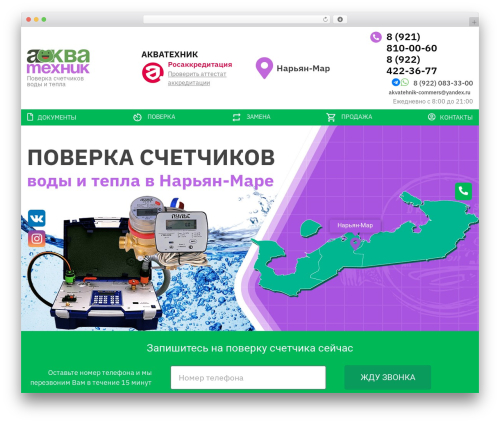The width and height of the screenshot is (500, 423).
Task: Click the green region map graphic
Action: [365, 245]
